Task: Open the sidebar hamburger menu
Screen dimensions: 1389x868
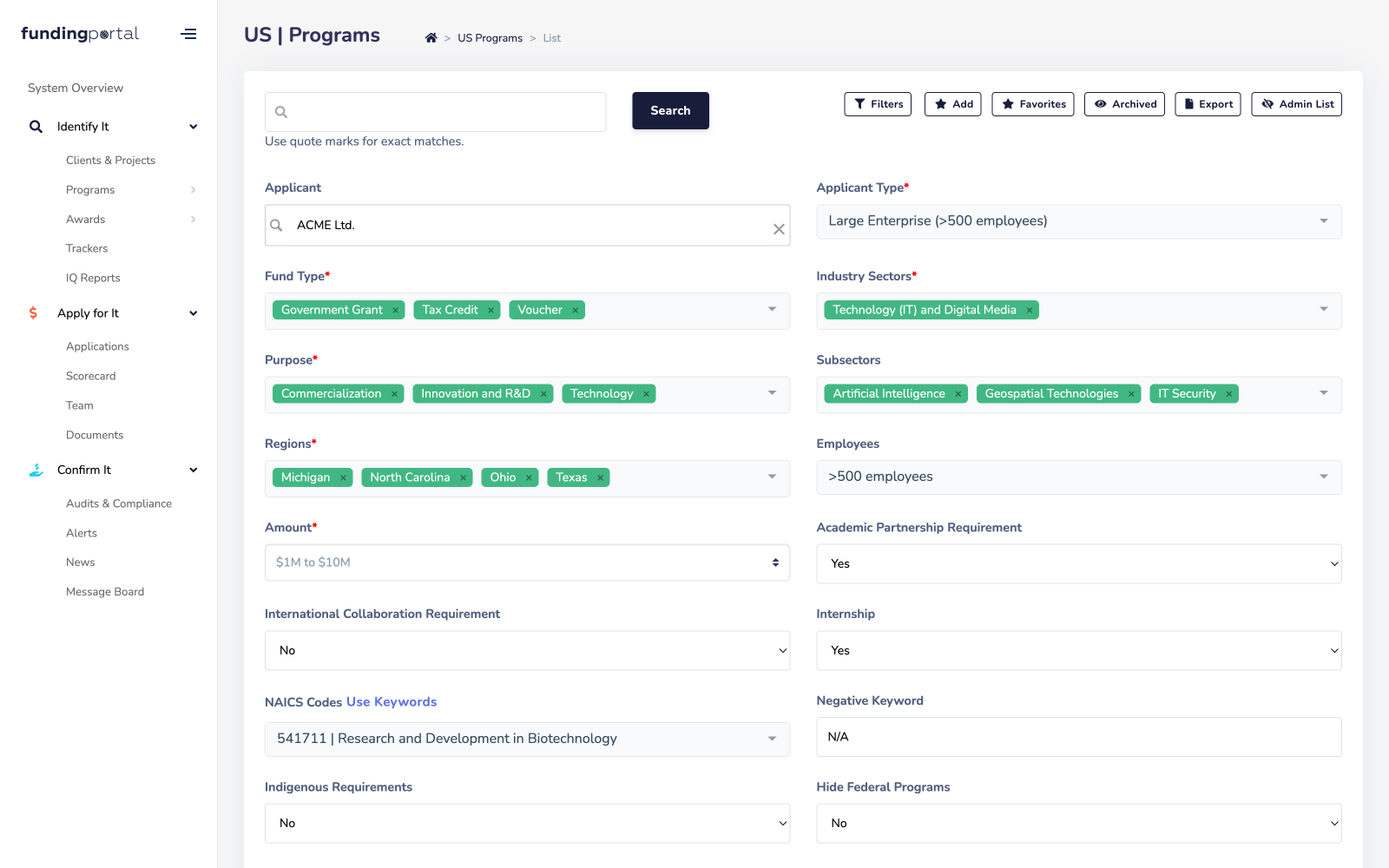Action: 188,33
